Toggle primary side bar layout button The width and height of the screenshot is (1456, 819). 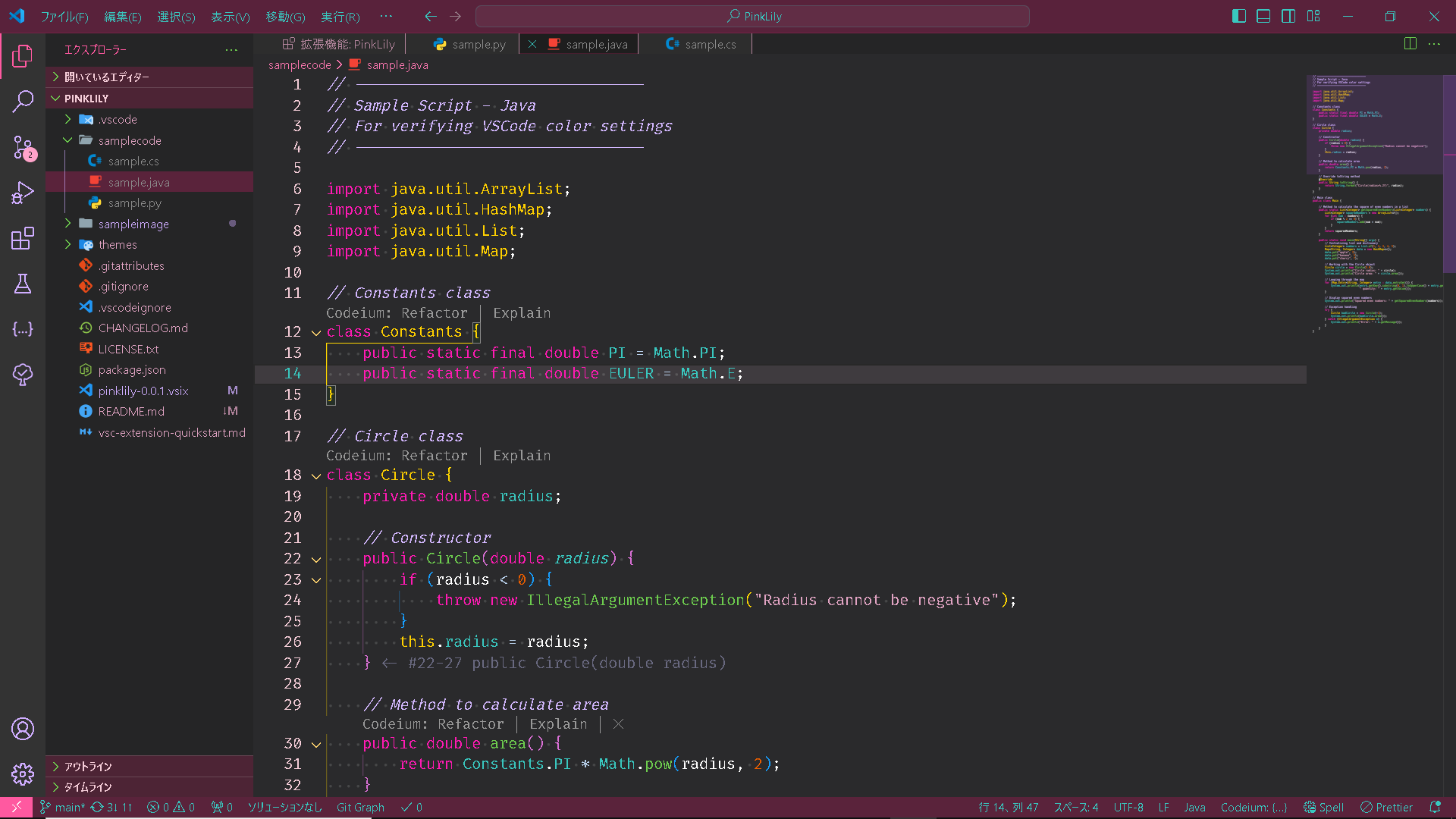(x=1239, y=16)
